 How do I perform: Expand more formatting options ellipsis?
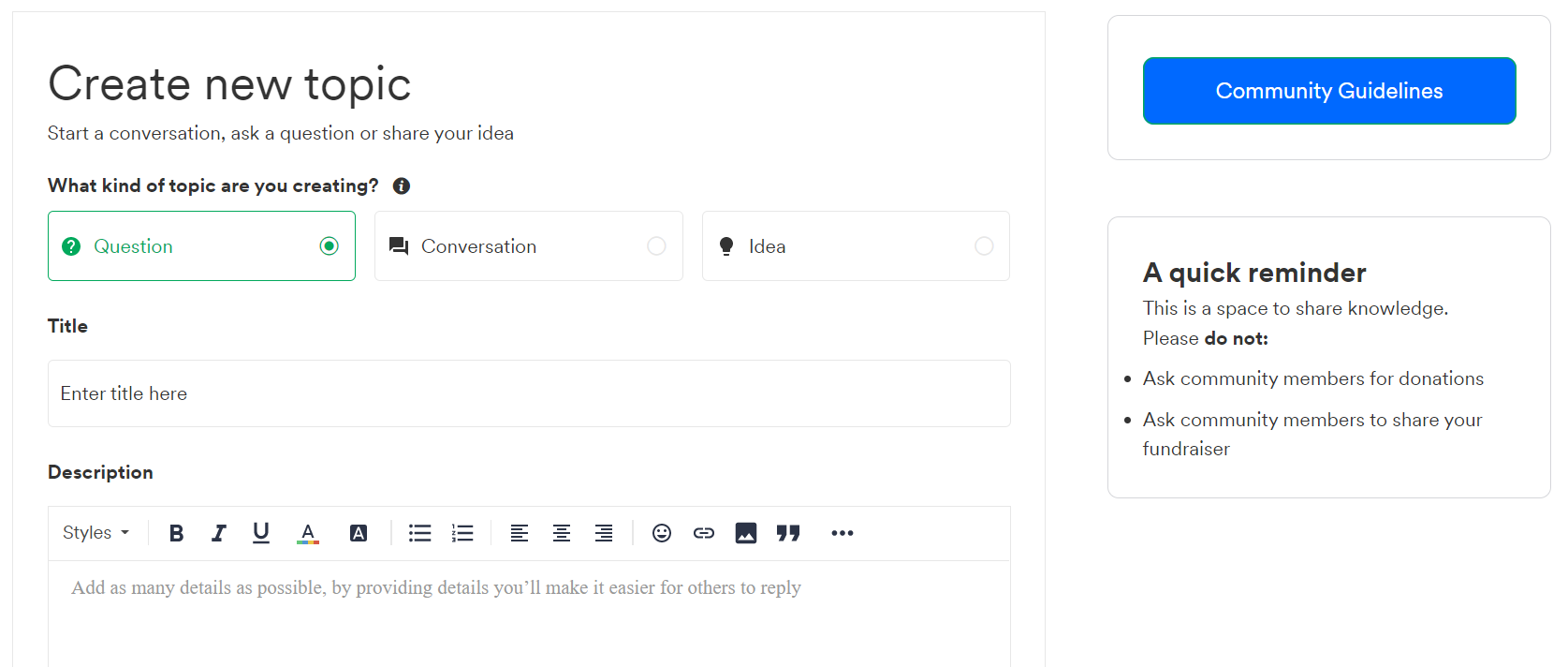click(x=843, y=533)
